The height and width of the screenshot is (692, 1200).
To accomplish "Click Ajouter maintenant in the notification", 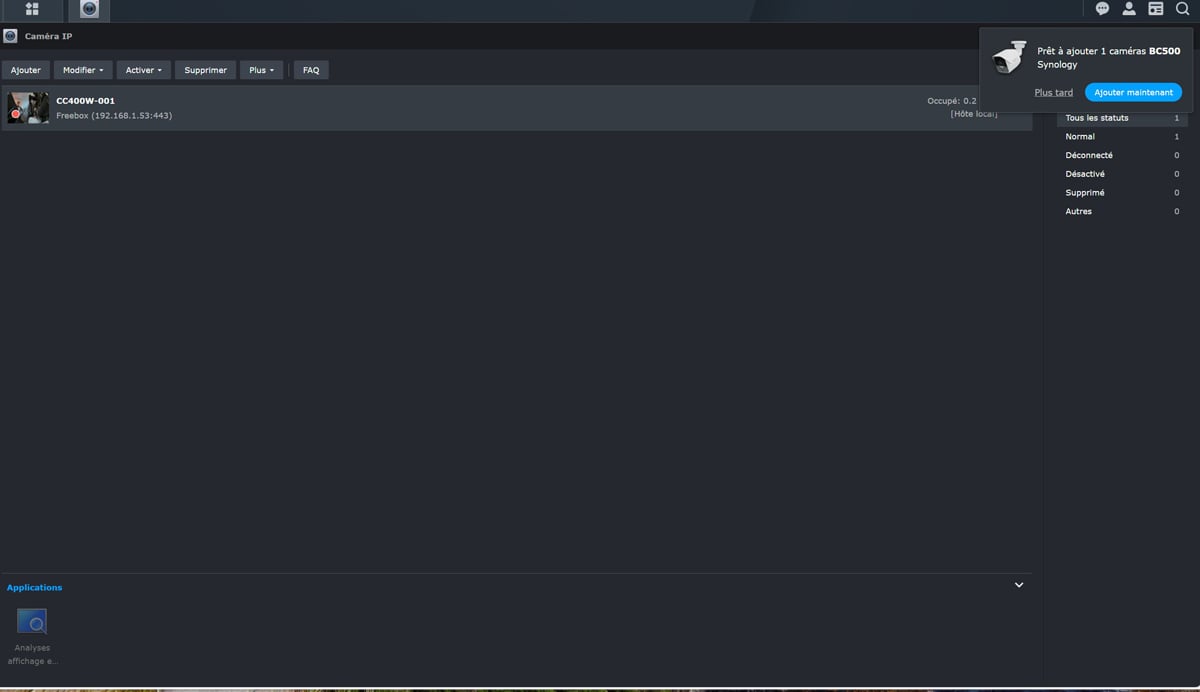I will pos(1133,92).
